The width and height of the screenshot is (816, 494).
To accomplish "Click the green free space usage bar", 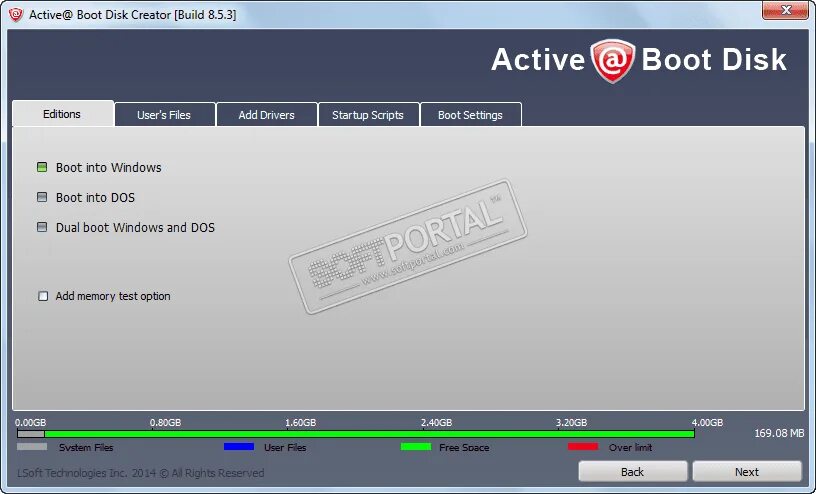I will coord(369,434).
